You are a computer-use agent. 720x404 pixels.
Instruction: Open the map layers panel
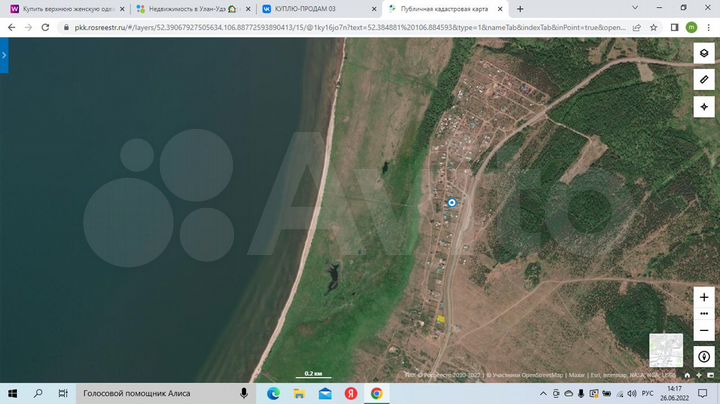coord(704,53)
